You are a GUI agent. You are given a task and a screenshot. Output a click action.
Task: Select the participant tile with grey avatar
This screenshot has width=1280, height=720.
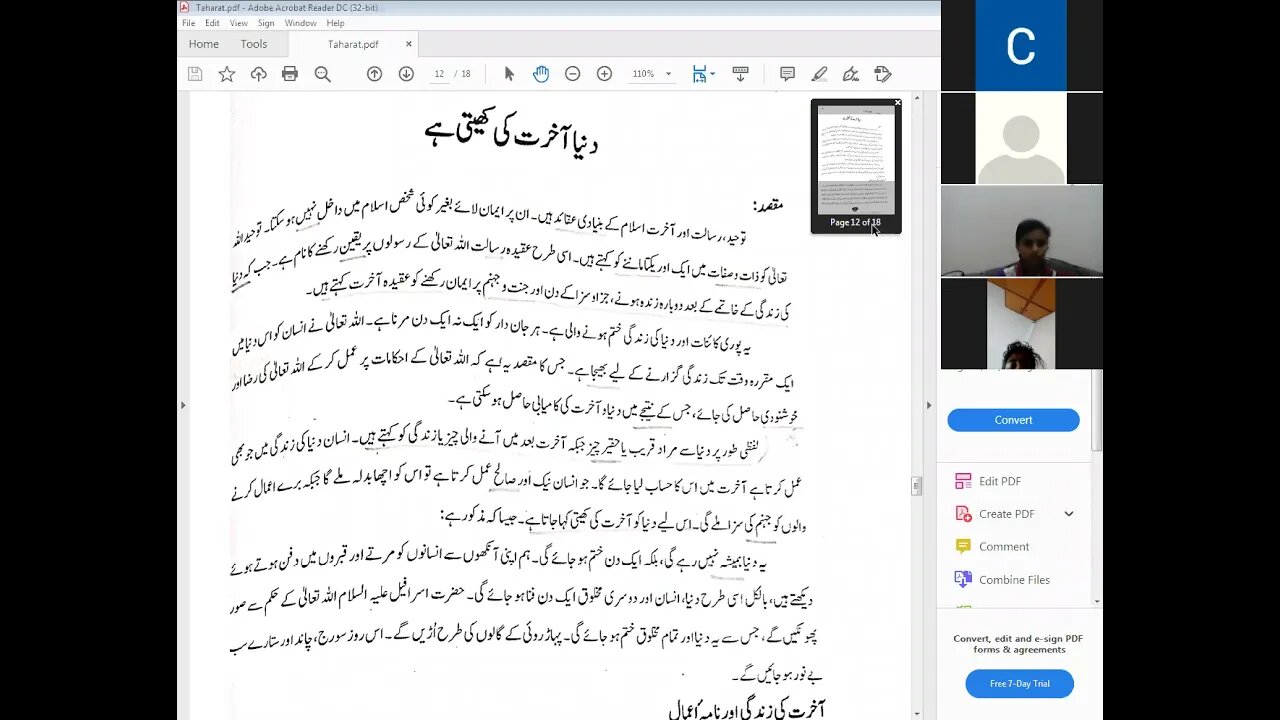click(1021, 139)
